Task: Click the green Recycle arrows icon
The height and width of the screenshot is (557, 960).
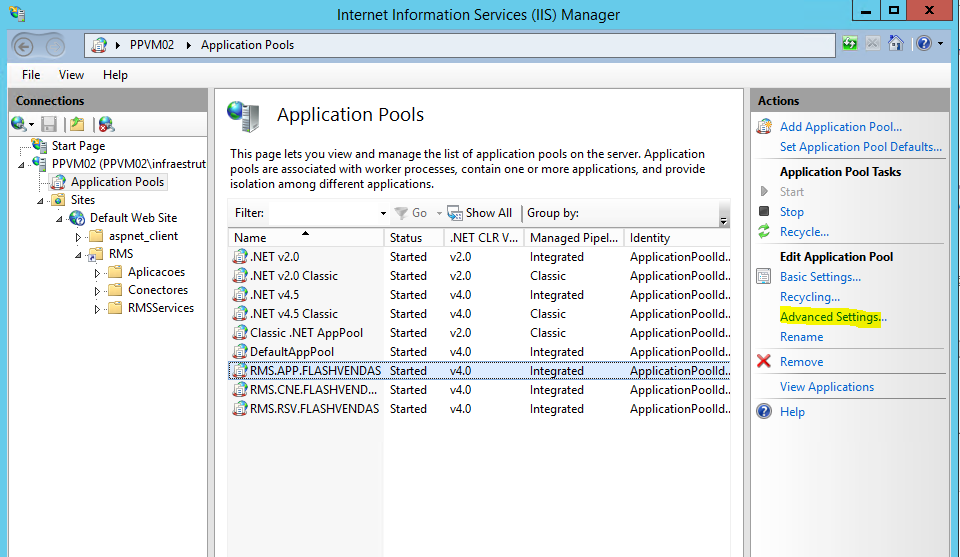Action: tap(764, 232)
